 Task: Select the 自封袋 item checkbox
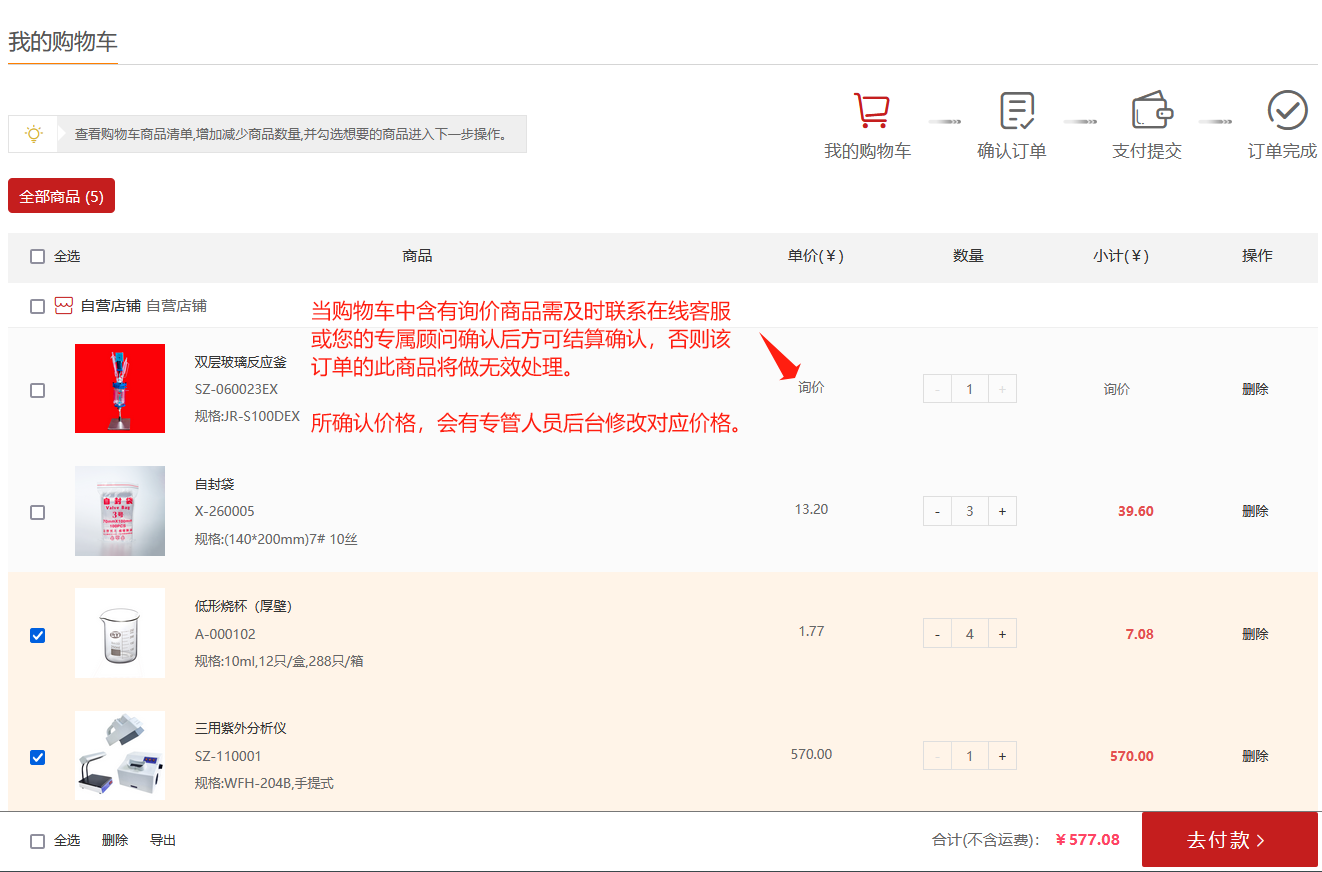click(38, 512)
